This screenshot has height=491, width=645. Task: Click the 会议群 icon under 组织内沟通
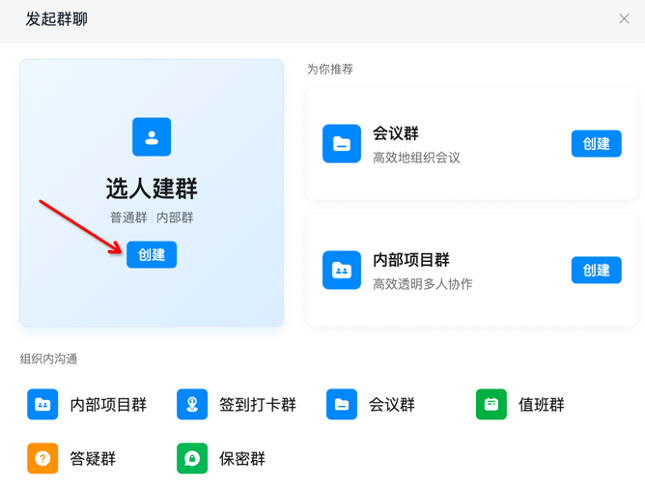[x=341, y=404]
